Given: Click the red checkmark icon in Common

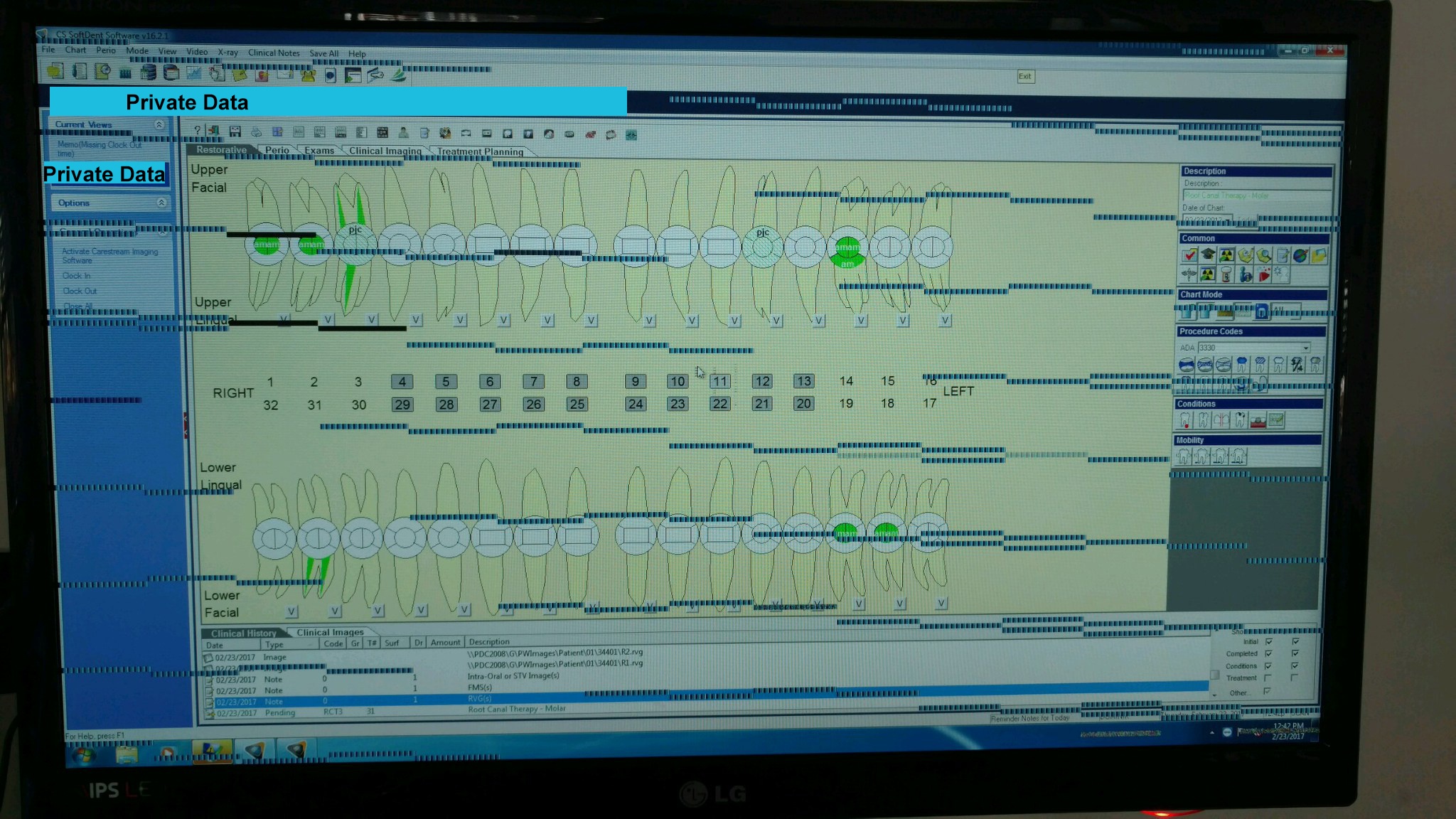Looking at the screenshot, I should pyautogui.click(x=1189, y=256).
